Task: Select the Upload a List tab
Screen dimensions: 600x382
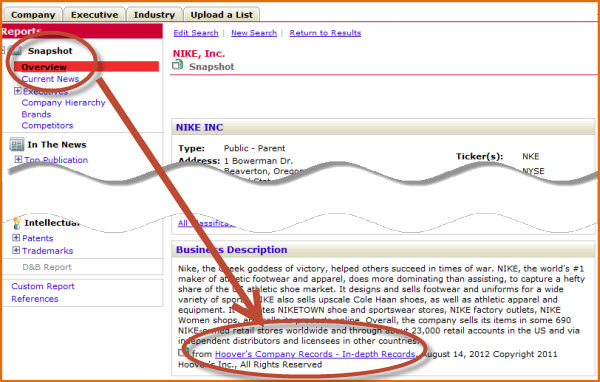Action: pos(222,15)
